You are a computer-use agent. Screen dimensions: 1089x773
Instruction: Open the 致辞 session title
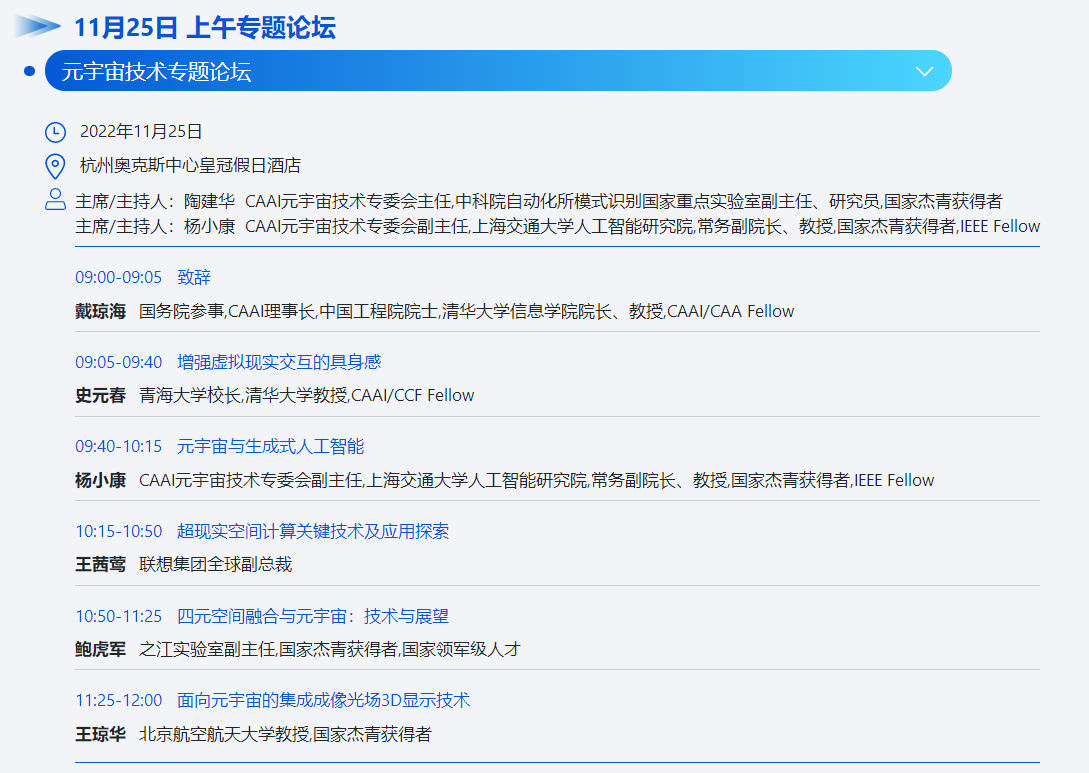coord(194,277)
